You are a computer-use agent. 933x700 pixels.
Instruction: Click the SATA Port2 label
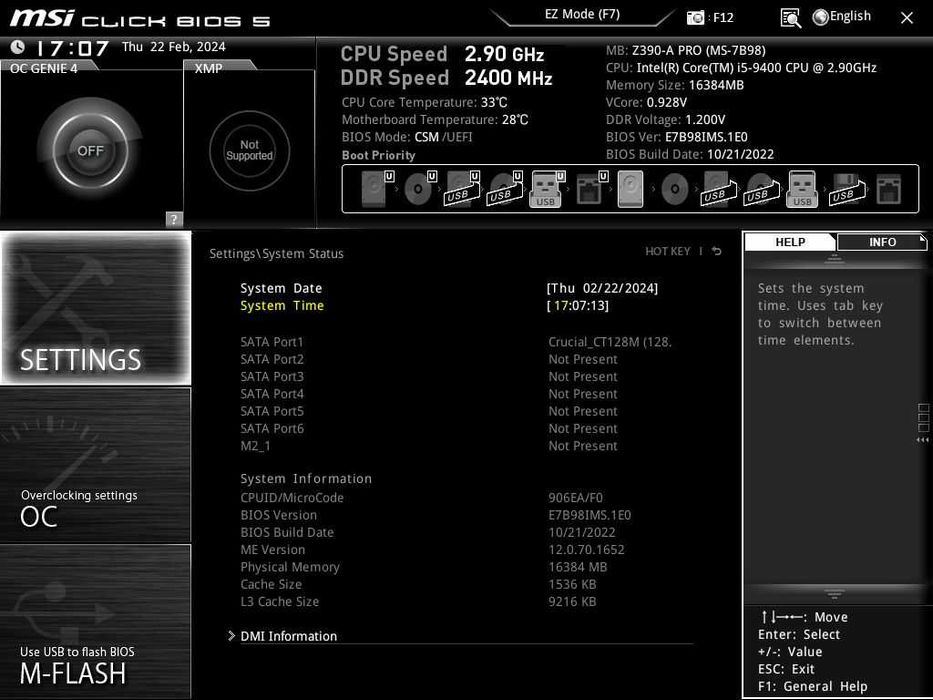[x=272, y=359]
